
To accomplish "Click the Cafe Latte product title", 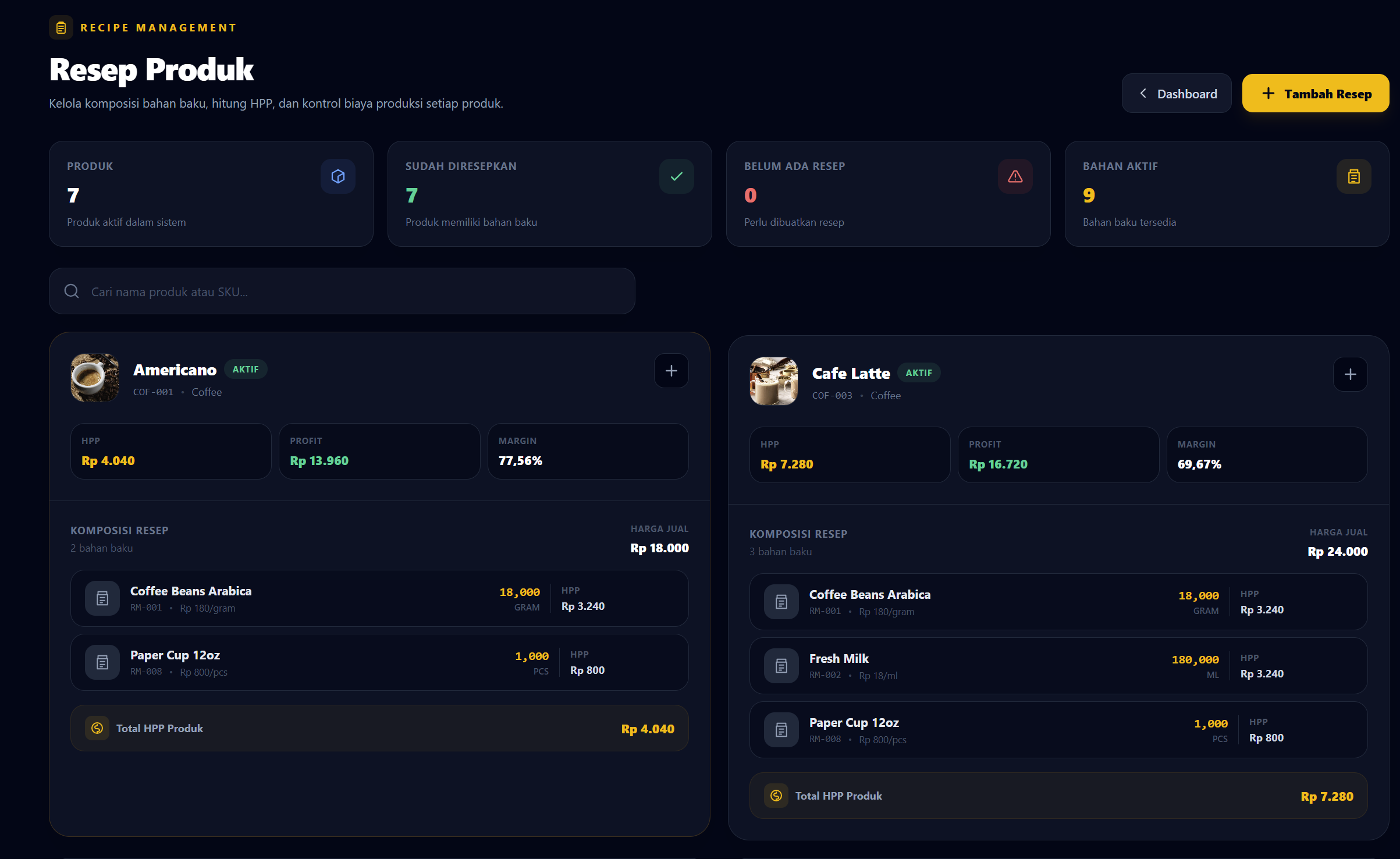I will (x=851, y=374).
